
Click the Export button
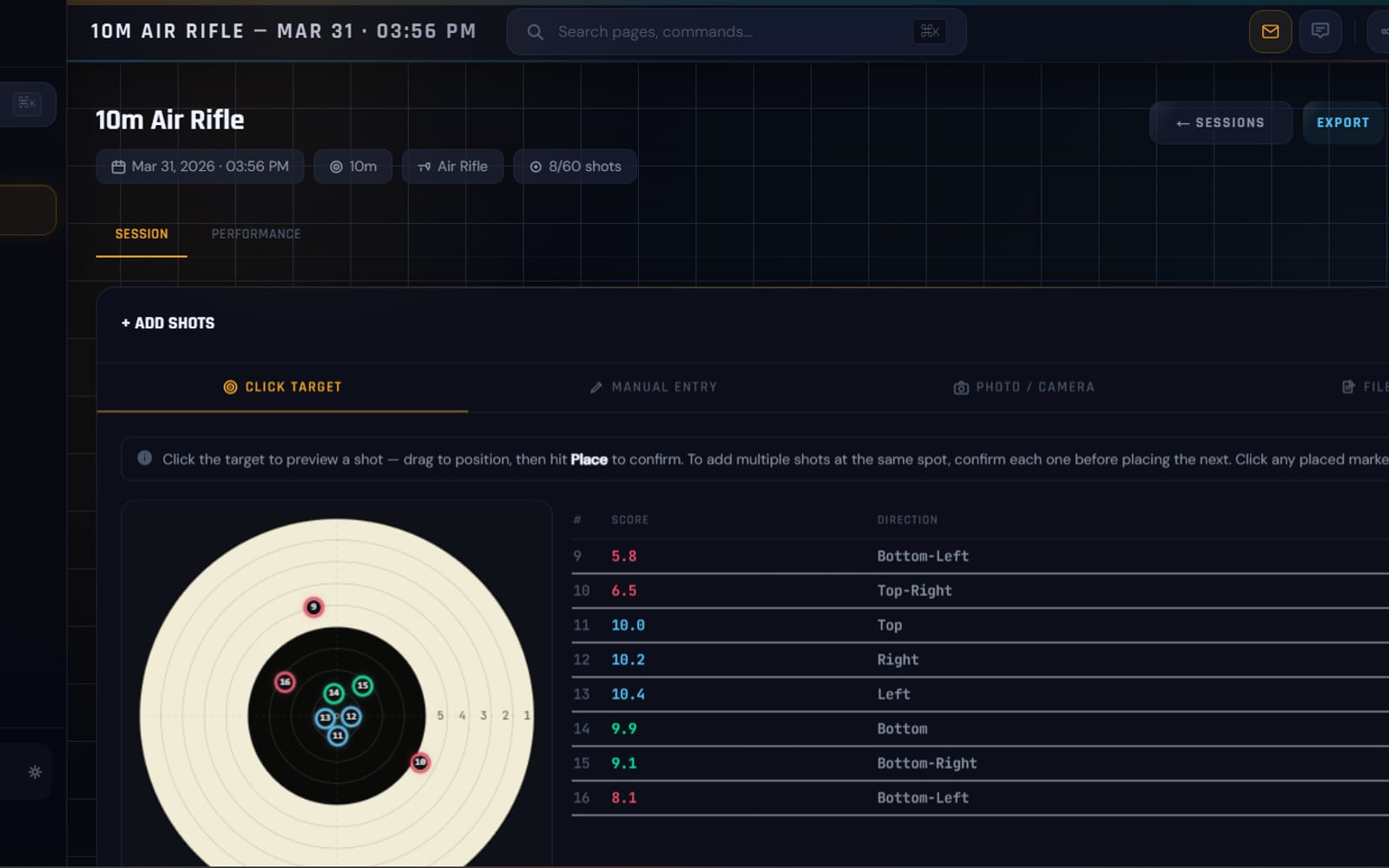click(1343, 122)
